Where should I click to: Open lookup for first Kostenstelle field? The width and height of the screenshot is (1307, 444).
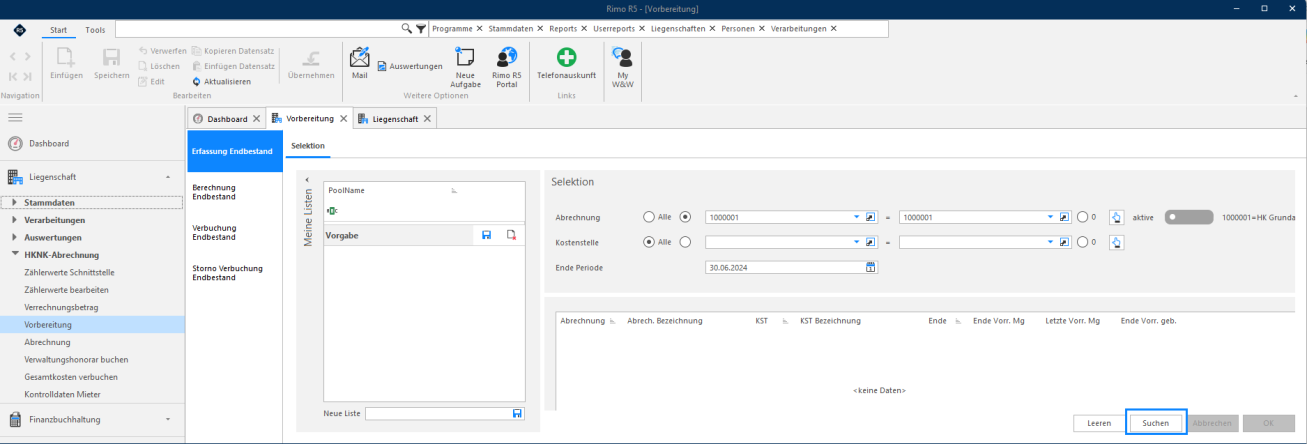[870, 241]
